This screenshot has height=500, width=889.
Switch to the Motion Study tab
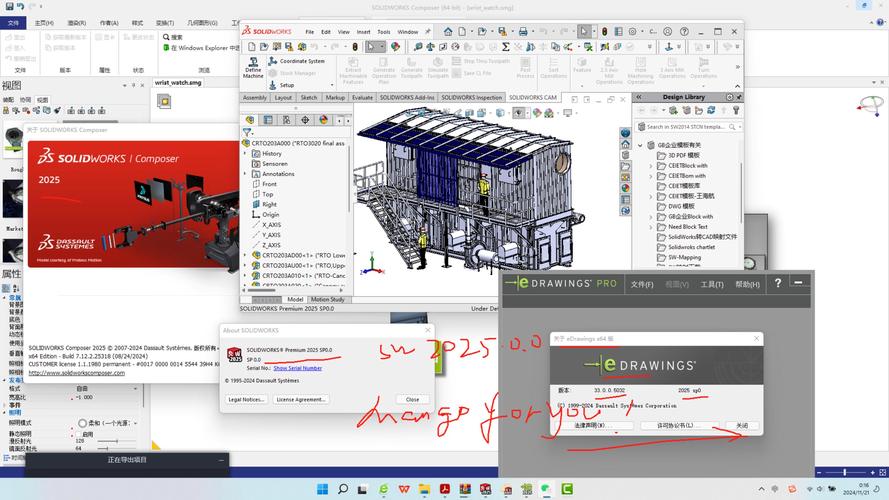327,299
